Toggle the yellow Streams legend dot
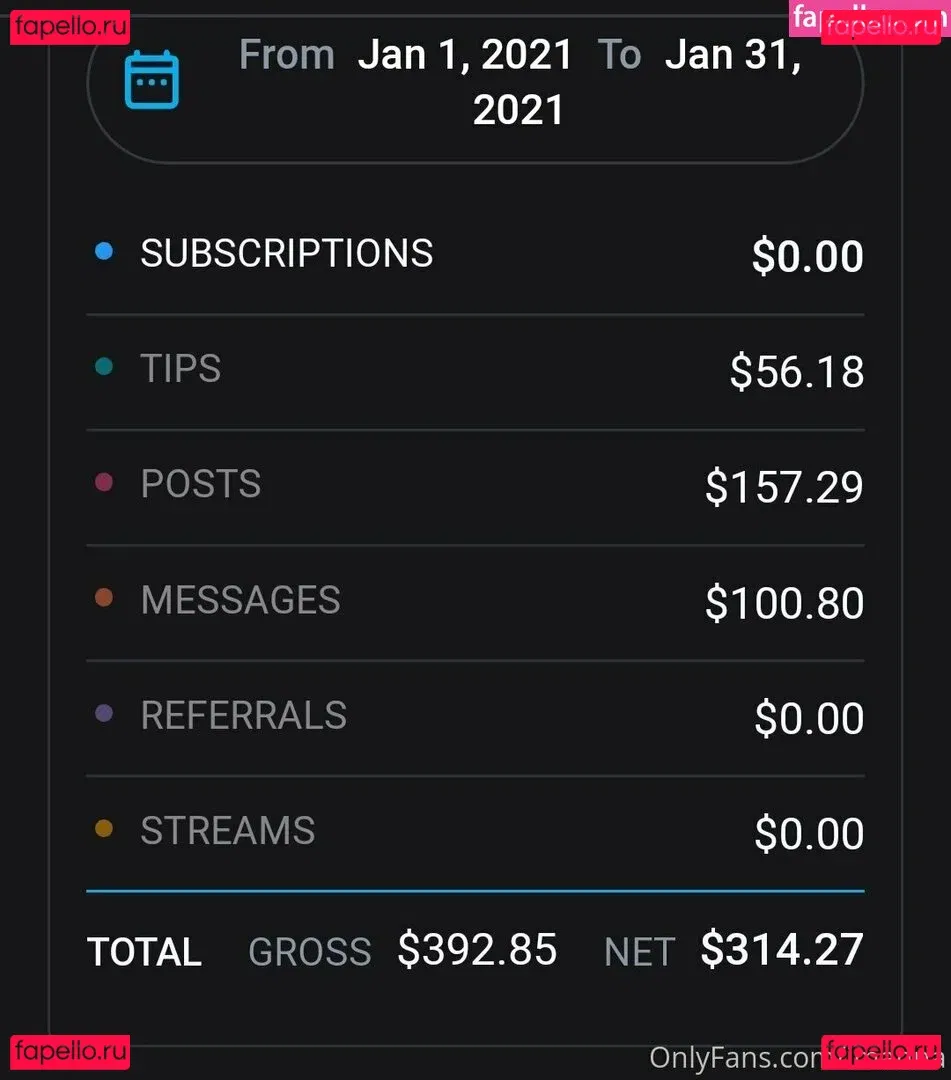951x1080 pixels. click(104, 829)
